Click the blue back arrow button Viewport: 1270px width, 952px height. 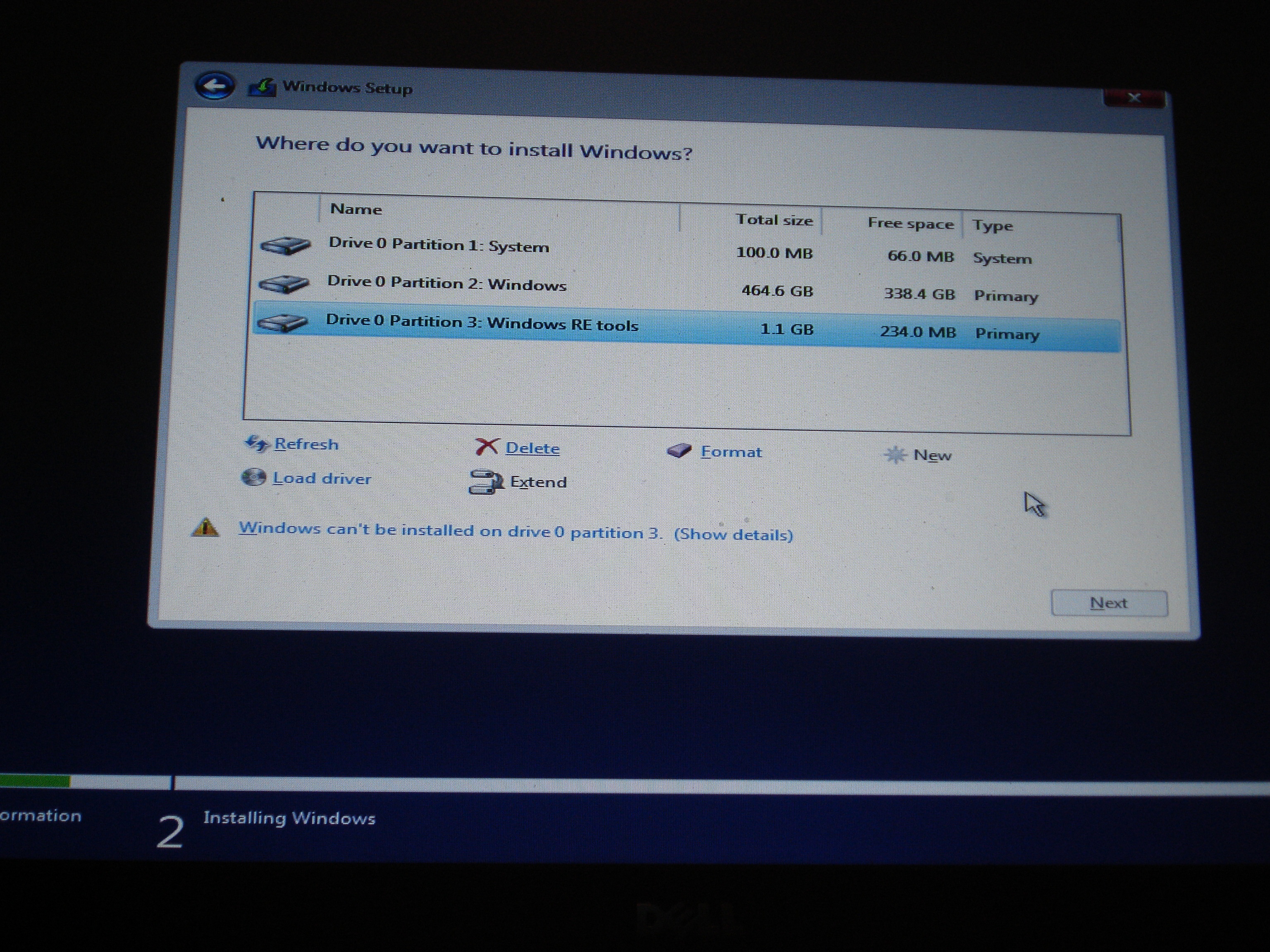(215, 86)
